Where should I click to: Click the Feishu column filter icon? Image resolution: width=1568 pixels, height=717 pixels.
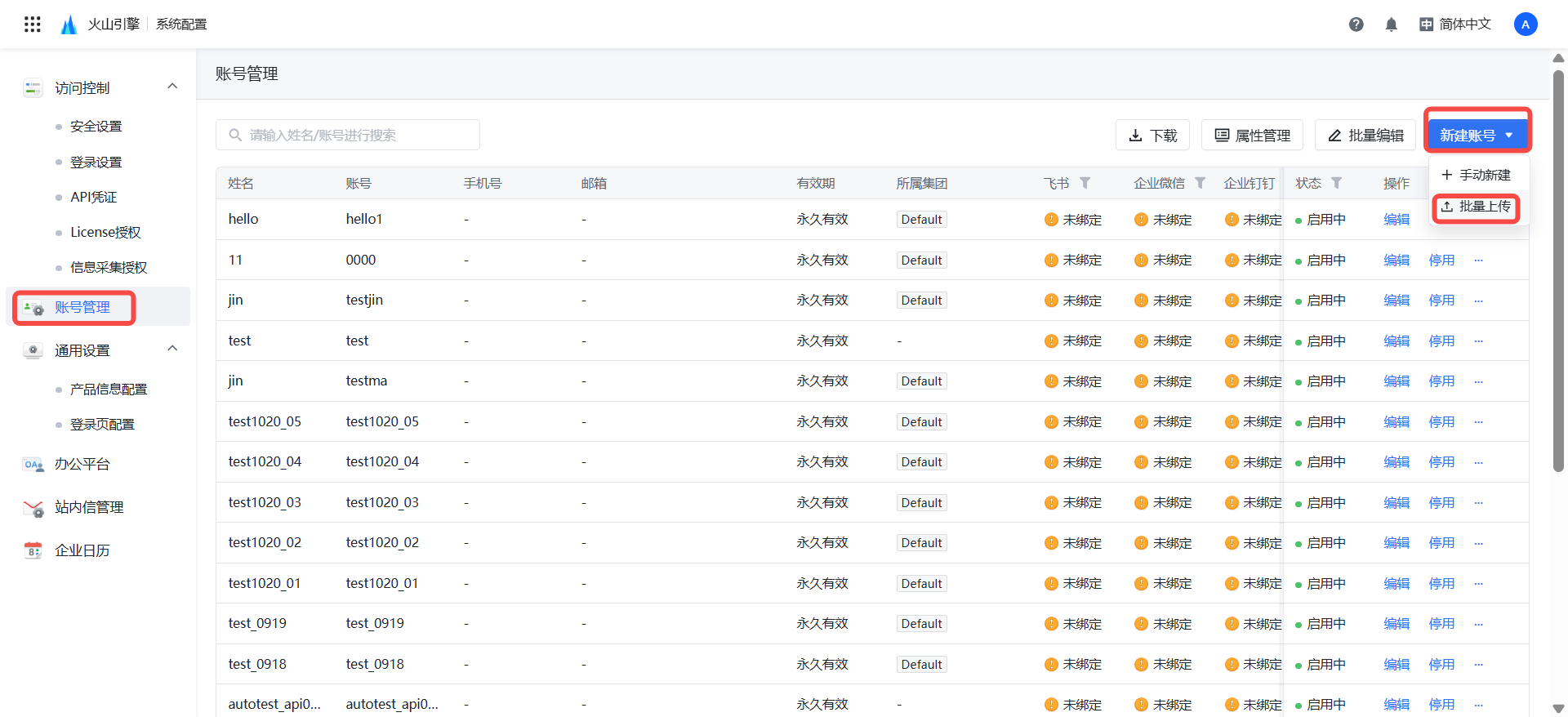[x=1085, y=183]
